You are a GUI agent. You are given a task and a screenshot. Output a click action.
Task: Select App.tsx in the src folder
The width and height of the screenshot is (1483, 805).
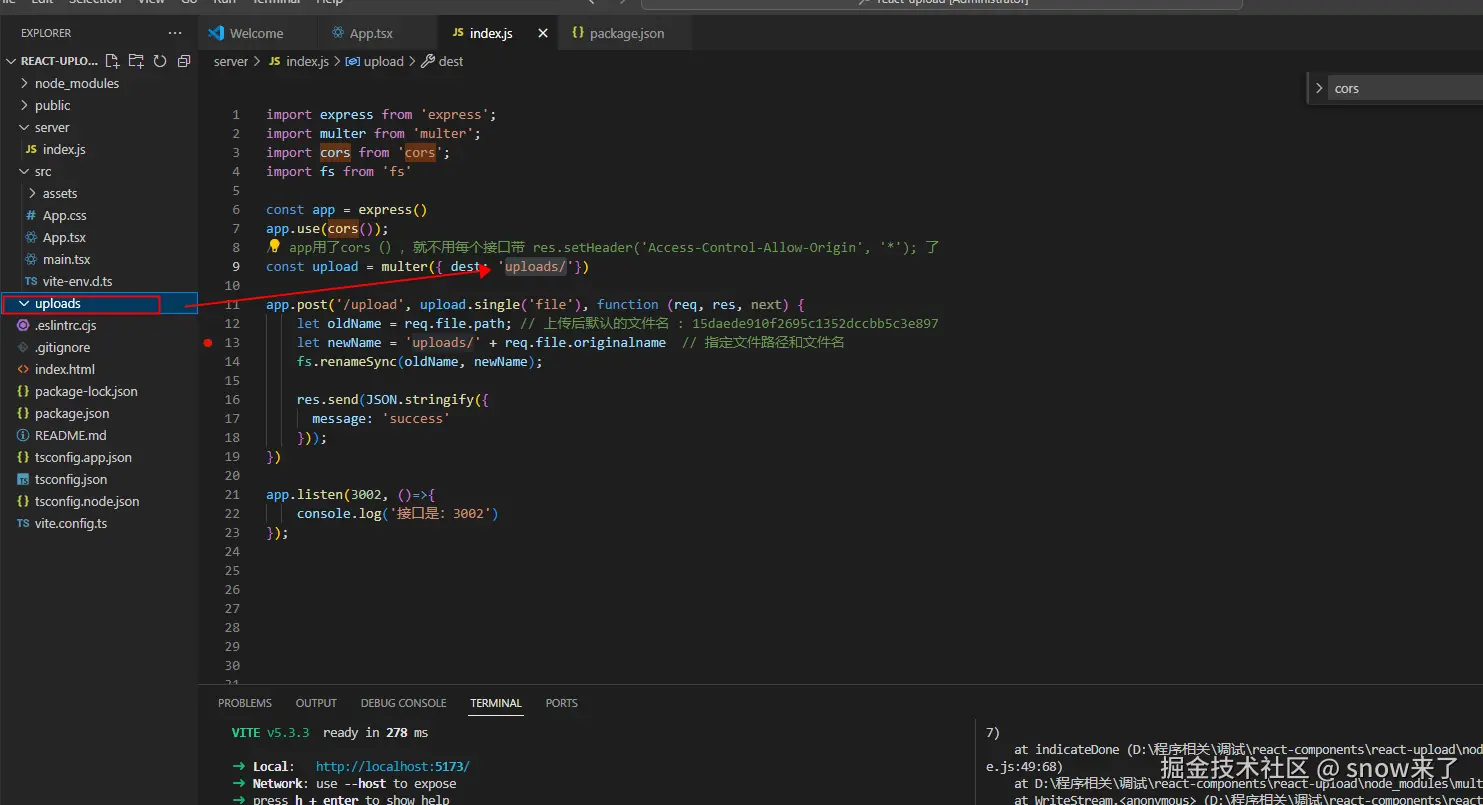point(64,237)
